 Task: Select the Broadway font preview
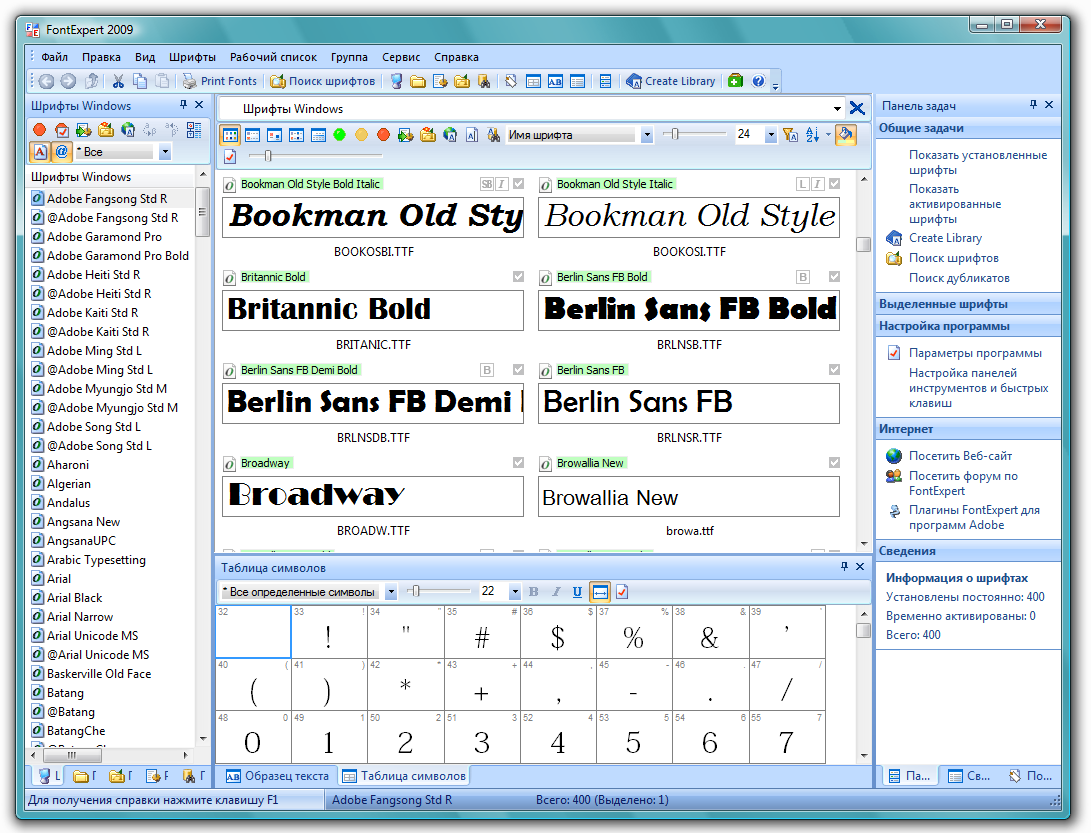coord(373,496)
